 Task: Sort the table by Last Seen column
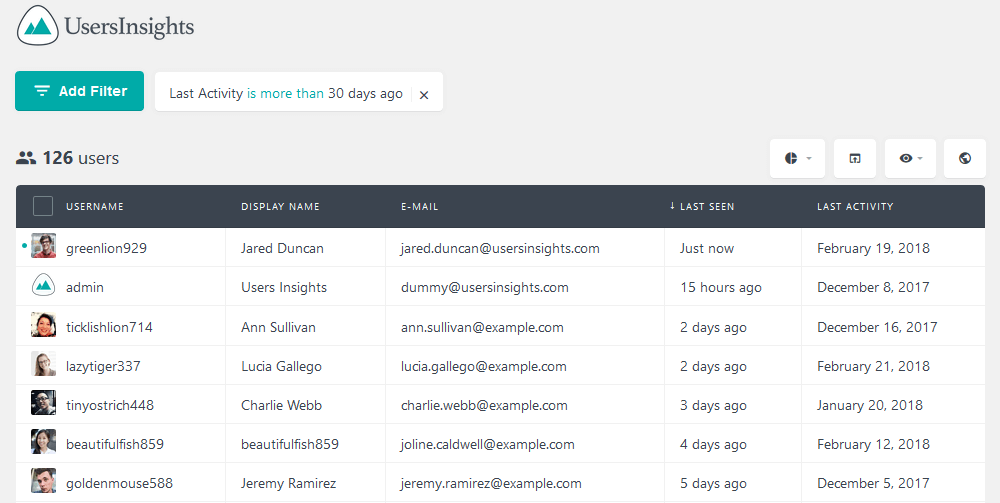click(702, 207)
